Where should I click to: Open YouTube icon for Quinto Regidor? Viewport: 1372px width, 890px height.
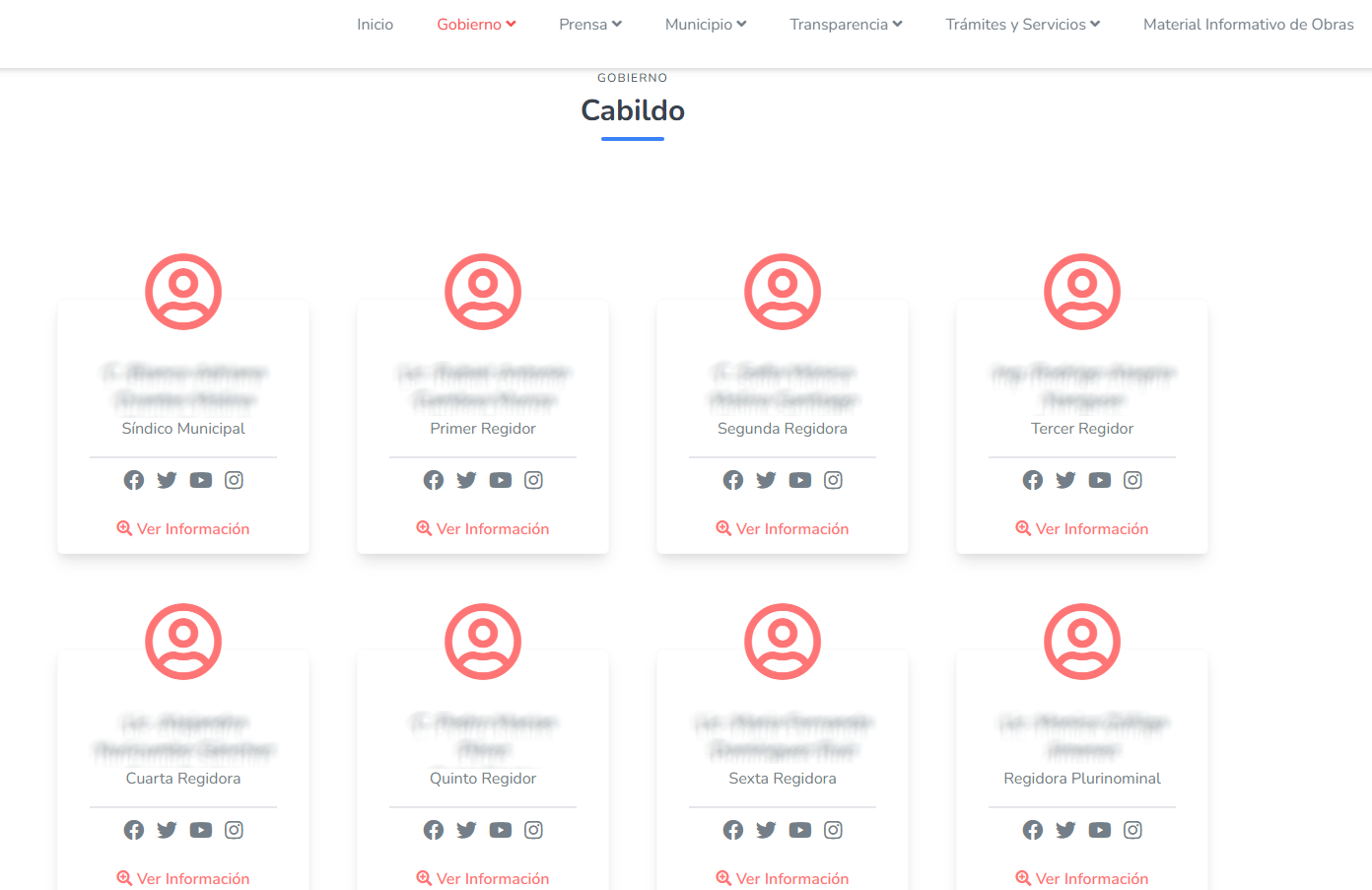coord(501,830)
